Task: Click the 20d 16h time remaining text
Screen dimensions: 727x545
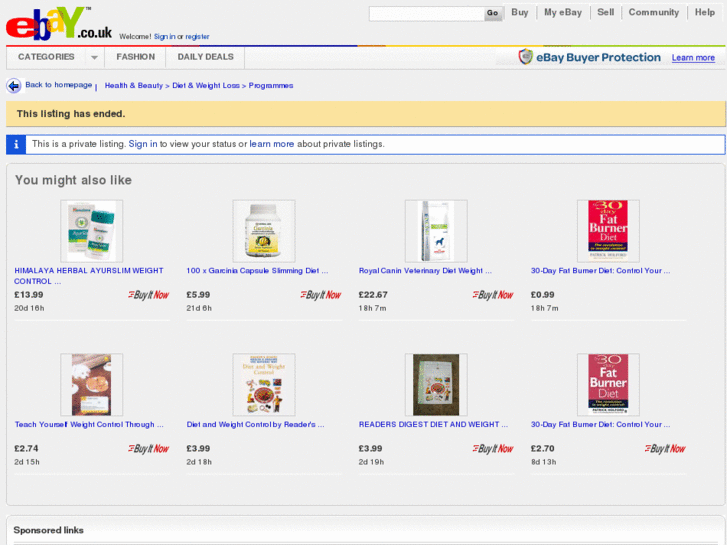Action: (29, 308)
